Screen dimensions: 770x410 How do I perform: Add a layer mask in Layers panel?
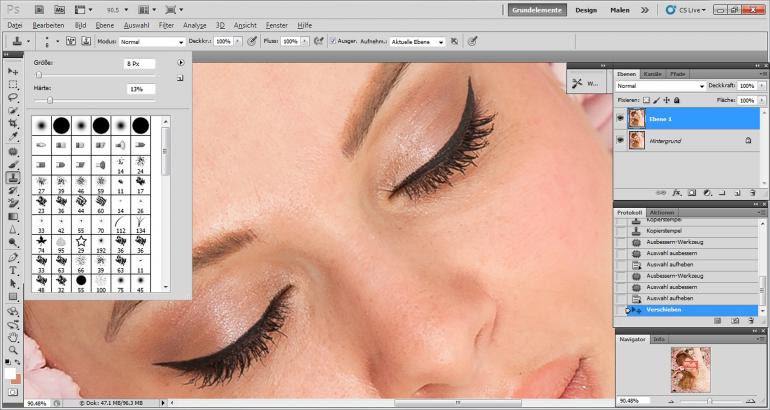click(692, 193)
